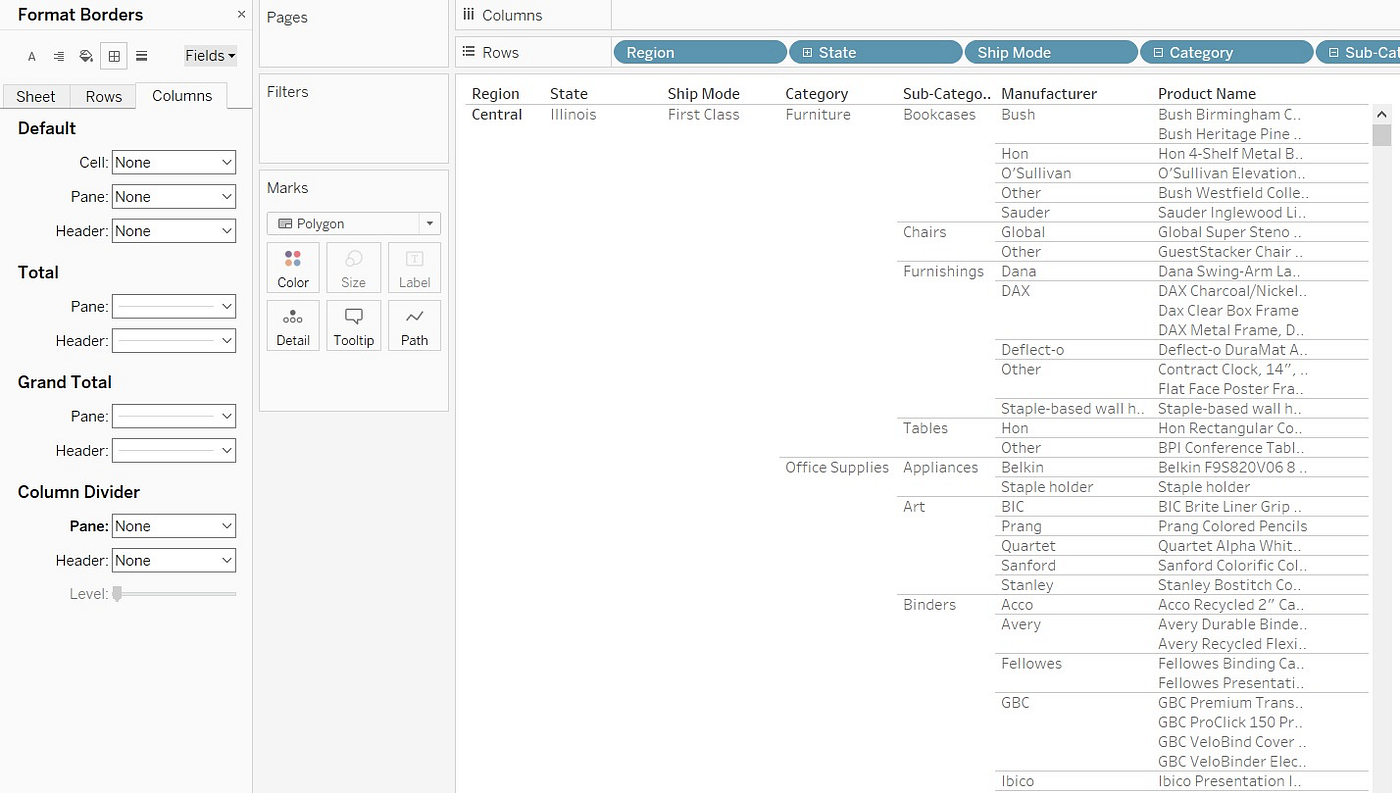Click the vertical scrollbar thumb
The image size is (1400, 793).
pos(1382,134)
